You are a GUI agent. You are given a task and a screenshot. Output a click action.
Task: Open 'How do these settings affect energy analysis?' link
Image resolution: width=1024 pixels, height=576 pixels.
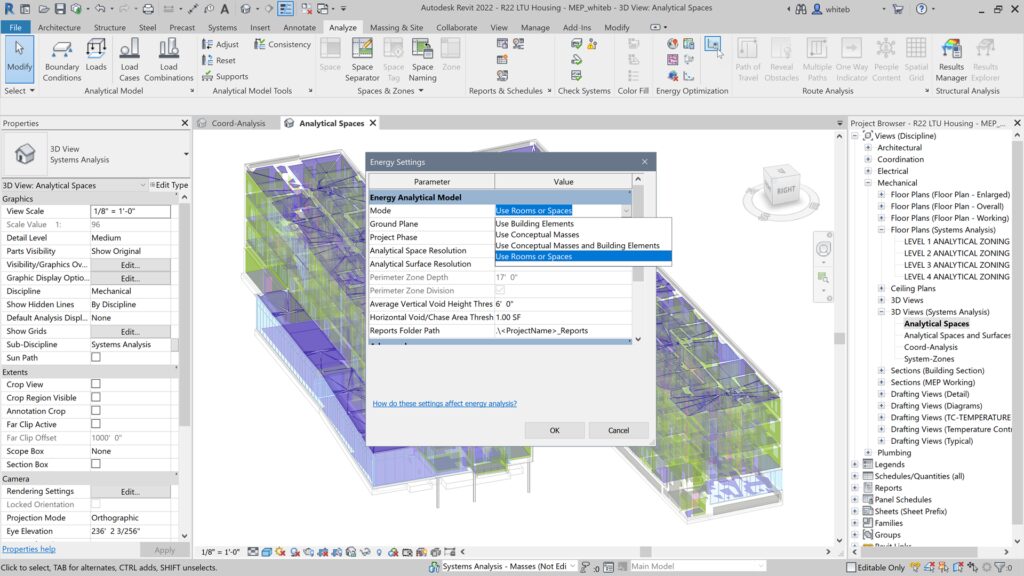point(444,404)
